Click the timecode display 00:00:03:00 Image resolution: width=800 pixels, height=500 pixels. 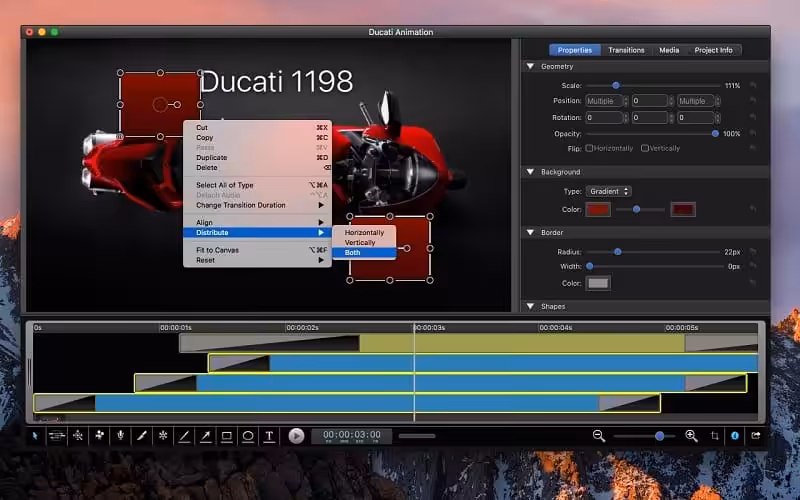[352, 436]
